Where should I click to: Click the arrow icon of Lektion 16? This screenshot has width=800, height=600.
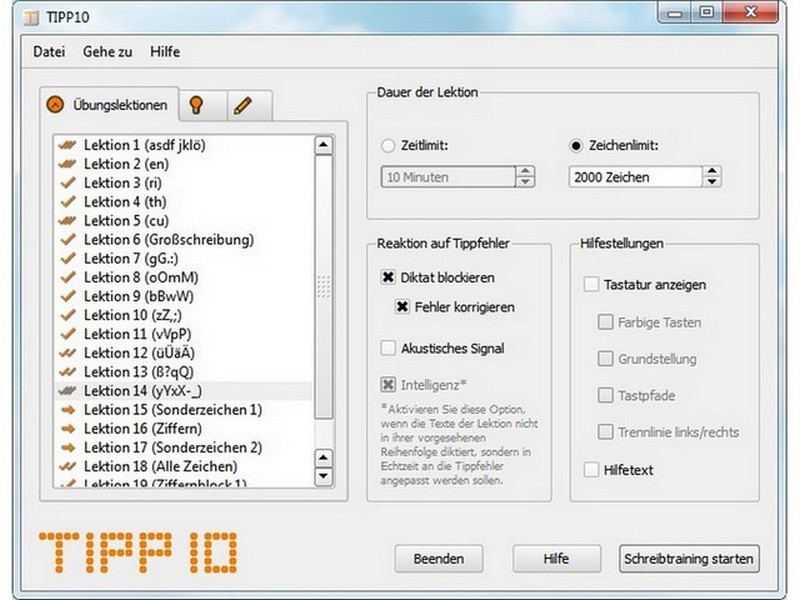(68, 429)
